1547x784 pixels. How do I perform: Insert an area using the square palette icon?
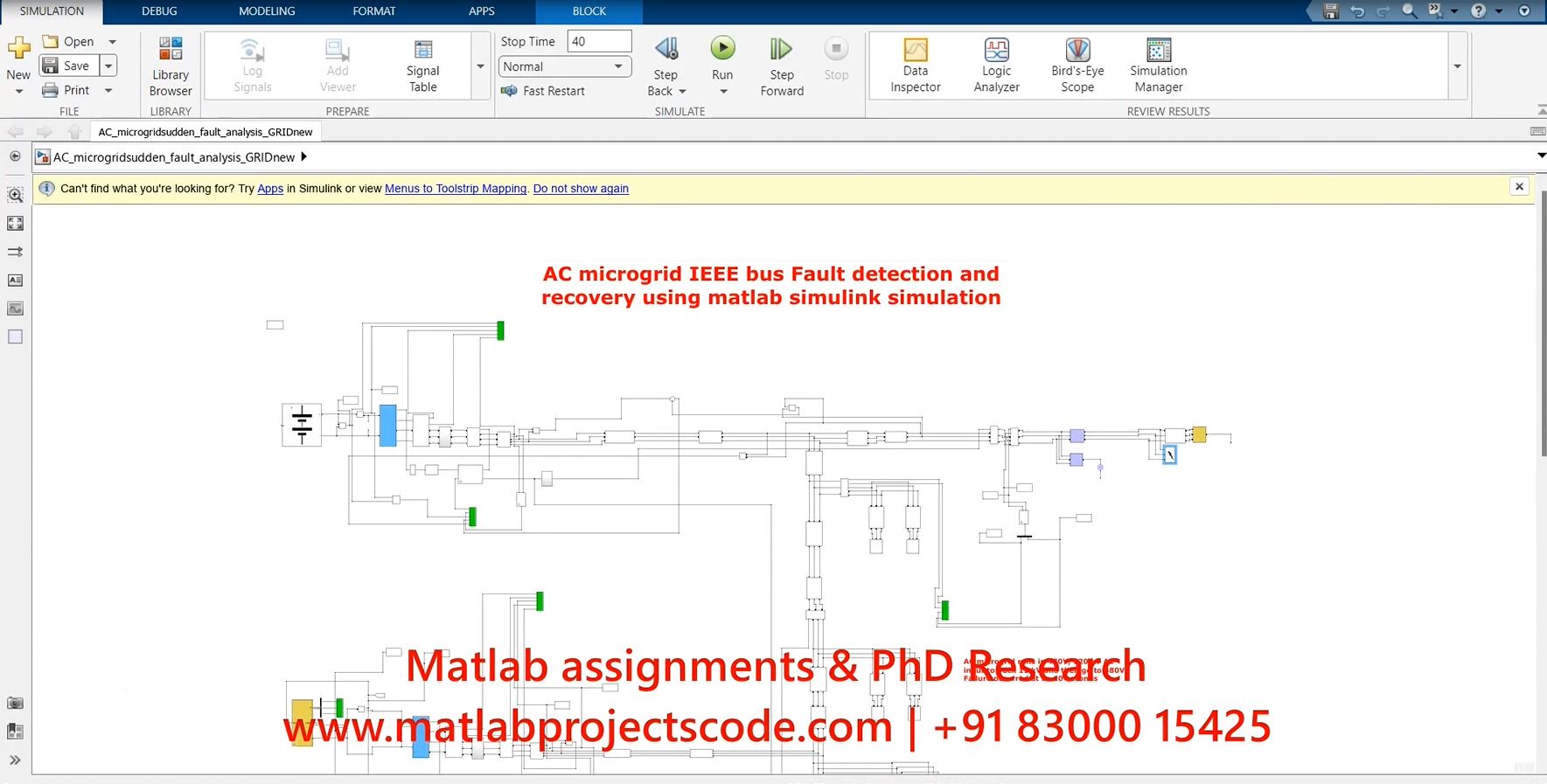(x=15, y=337)
